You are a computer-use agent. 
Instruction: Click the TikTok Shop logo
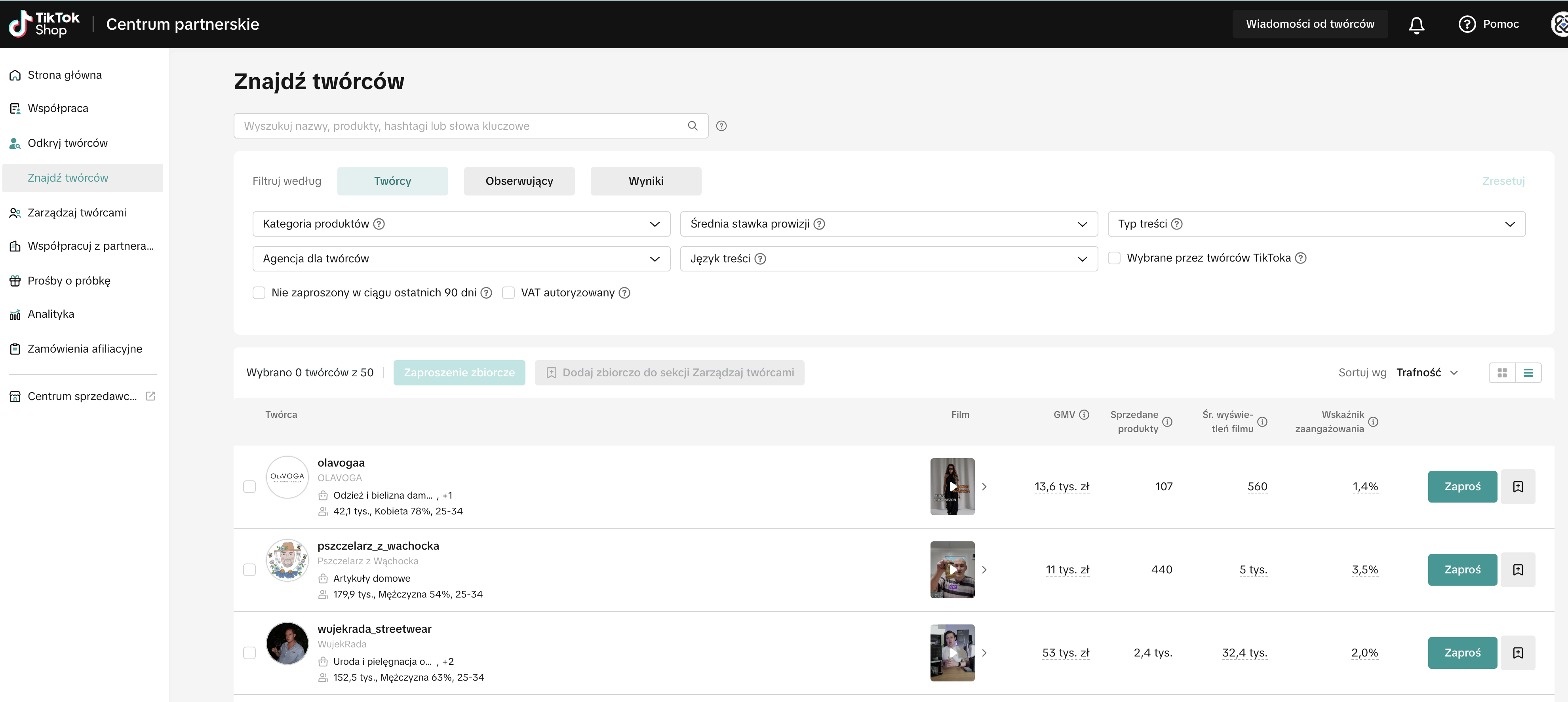pos(44,24)
